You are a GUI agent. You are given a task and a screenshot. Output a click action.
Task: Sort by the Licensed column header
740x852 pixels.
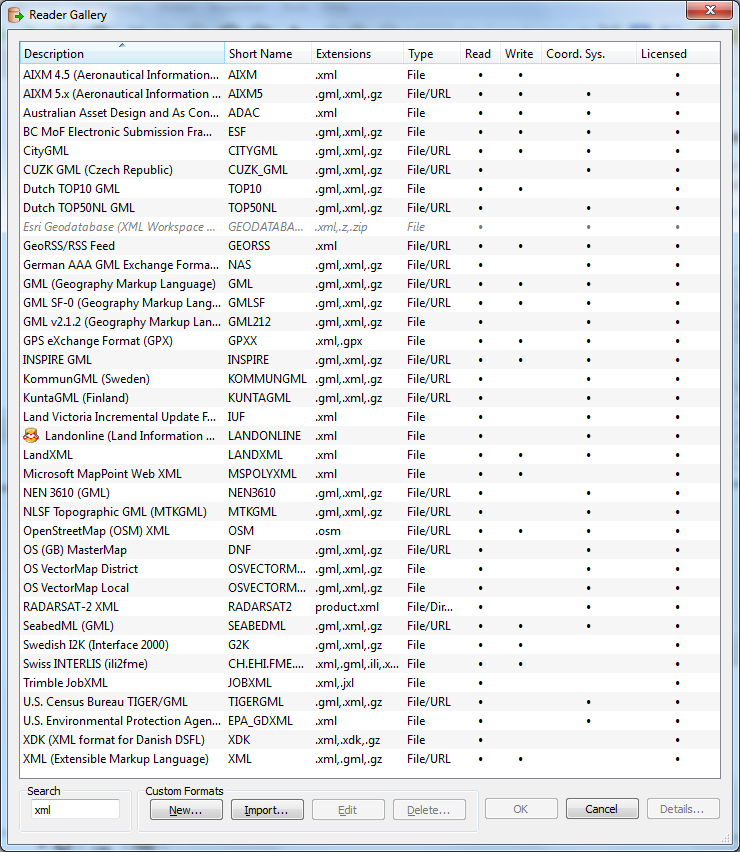coord(678,54)
